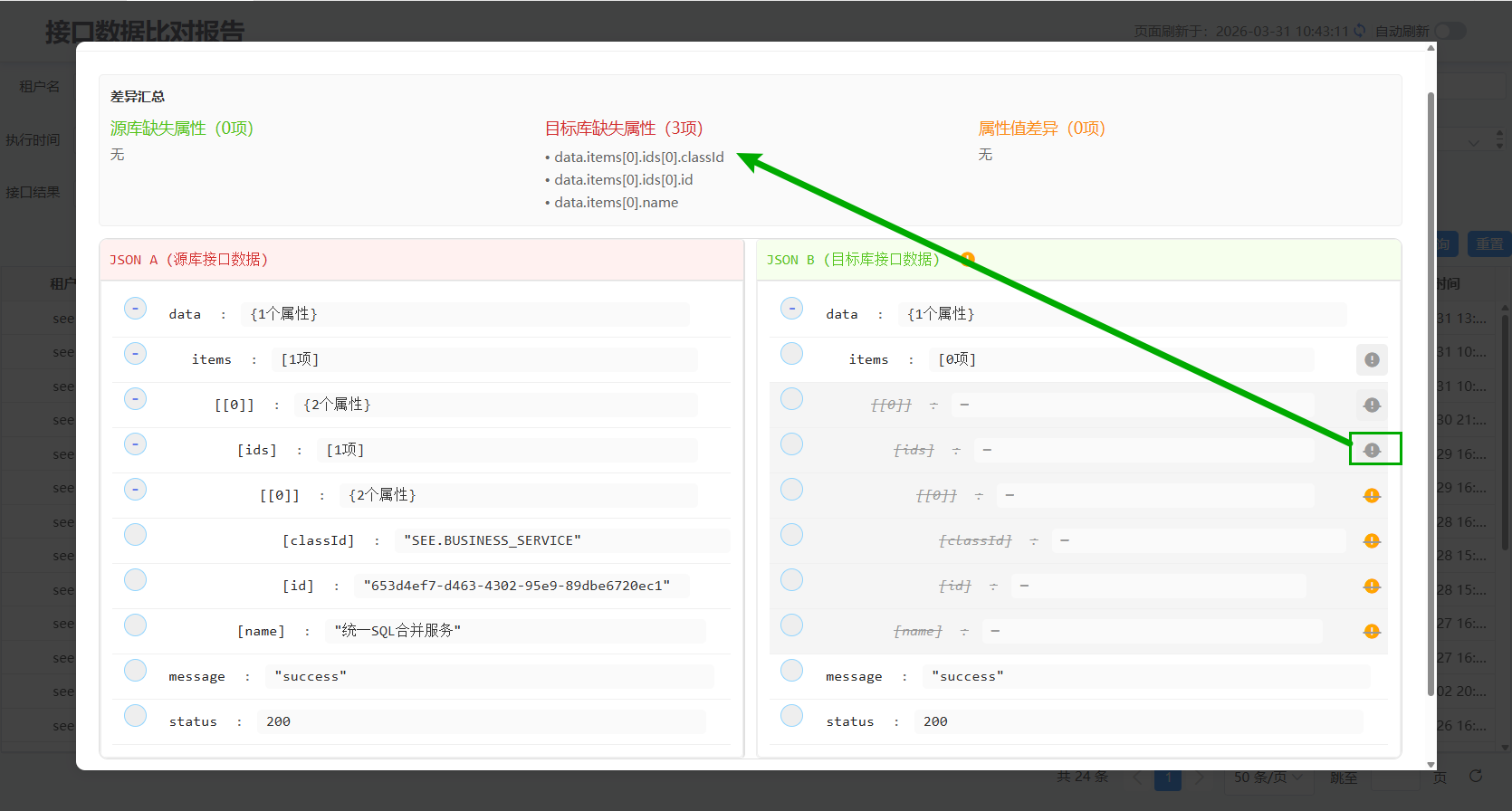The height and width of the screenshot is (811, 1512).
Task: Collapse the data node in JSON A
Action: tap(135, 308)
